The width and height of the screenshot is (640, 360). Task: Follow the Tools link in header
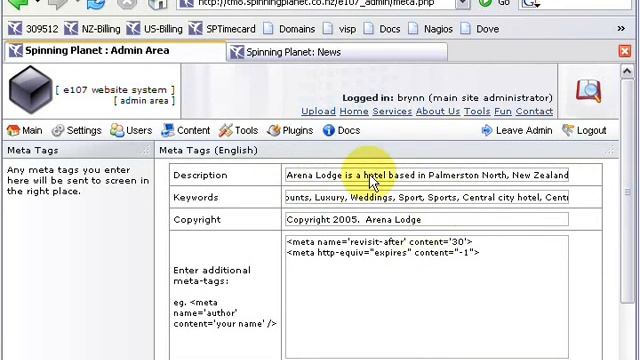pos(477,111)
